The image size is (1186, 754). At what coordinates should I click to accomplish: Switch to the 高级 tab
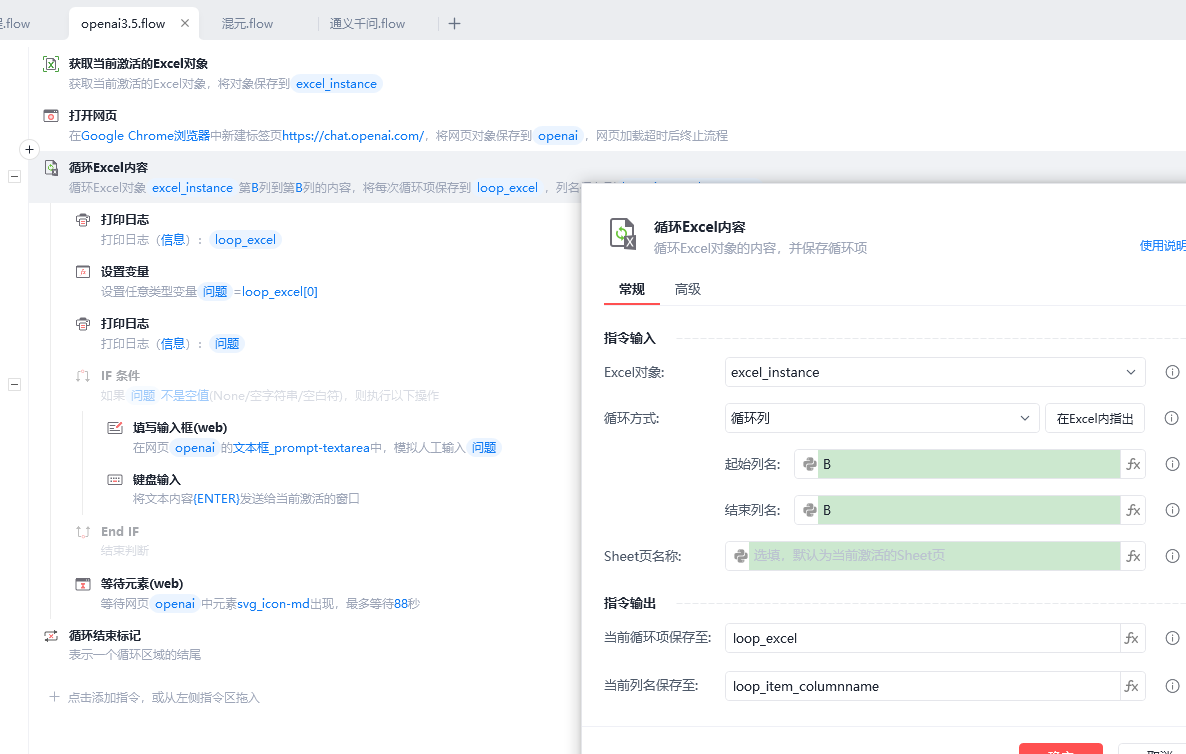coord(688,289)
